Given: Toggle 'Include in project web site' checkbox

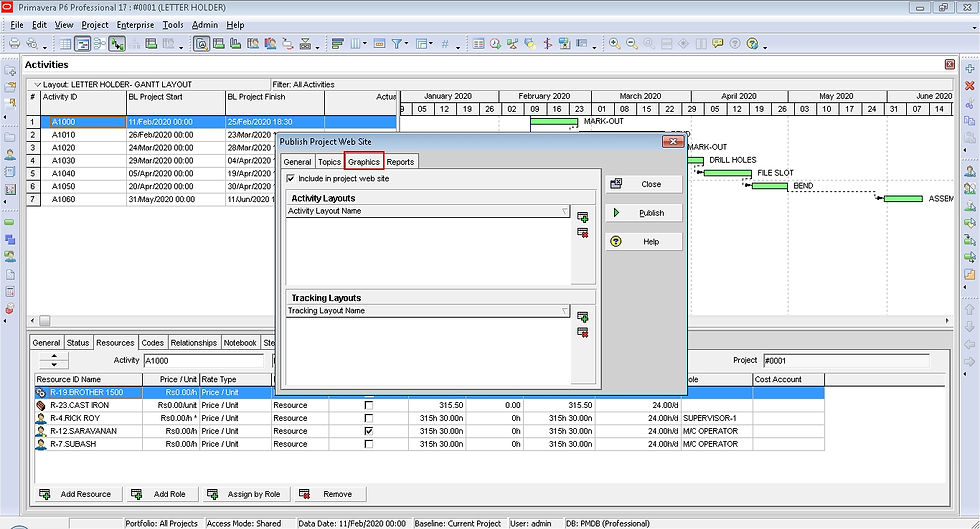Looking at the screenshot, I should [291, 178].
